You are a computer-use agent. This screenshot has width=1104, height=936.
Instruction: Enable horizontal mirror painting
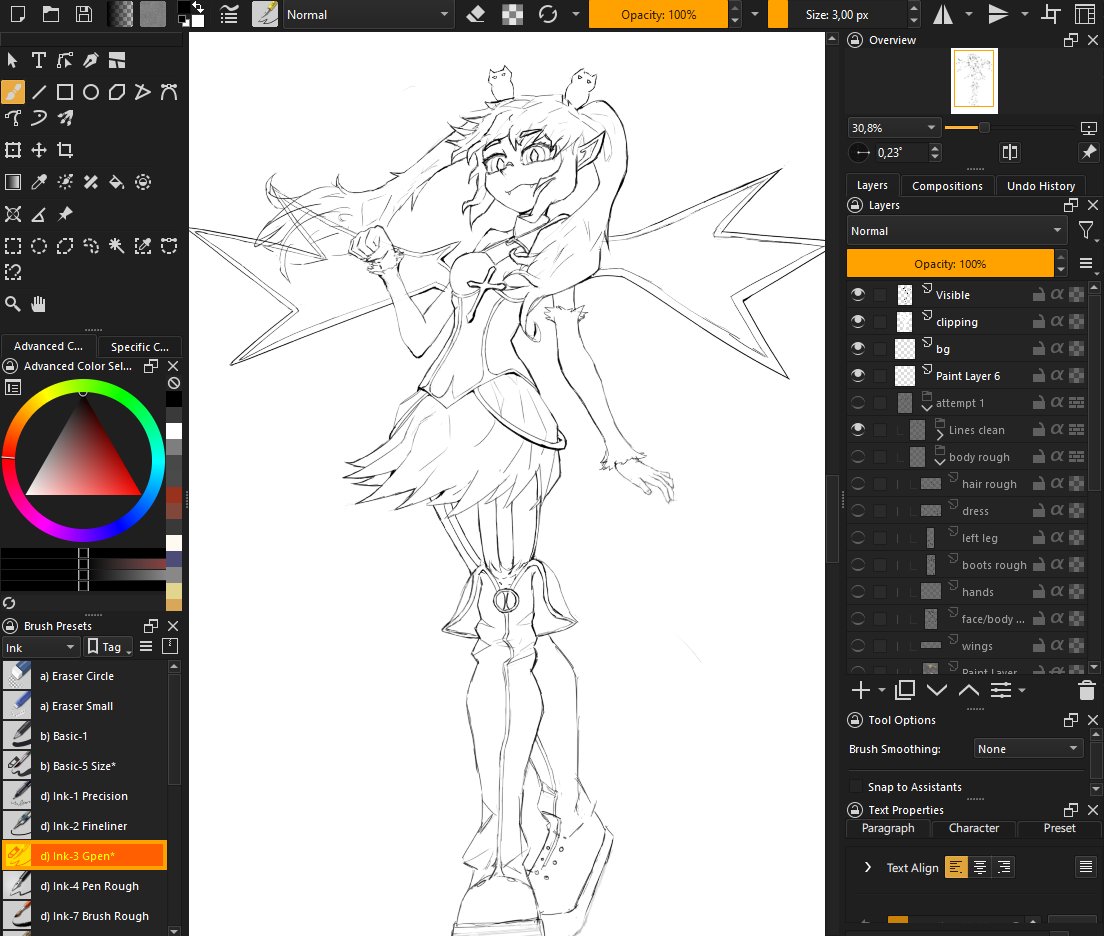coord(943,14)
